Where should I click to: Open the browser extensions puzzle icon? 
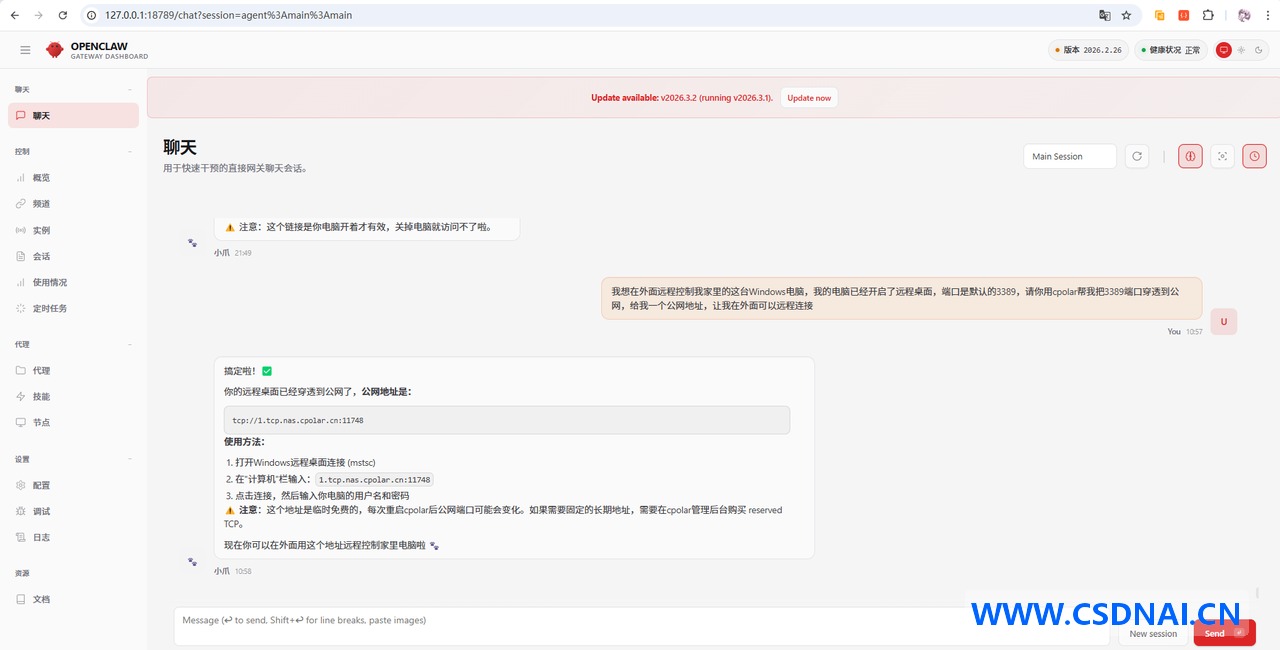(x=1208, y=15)
